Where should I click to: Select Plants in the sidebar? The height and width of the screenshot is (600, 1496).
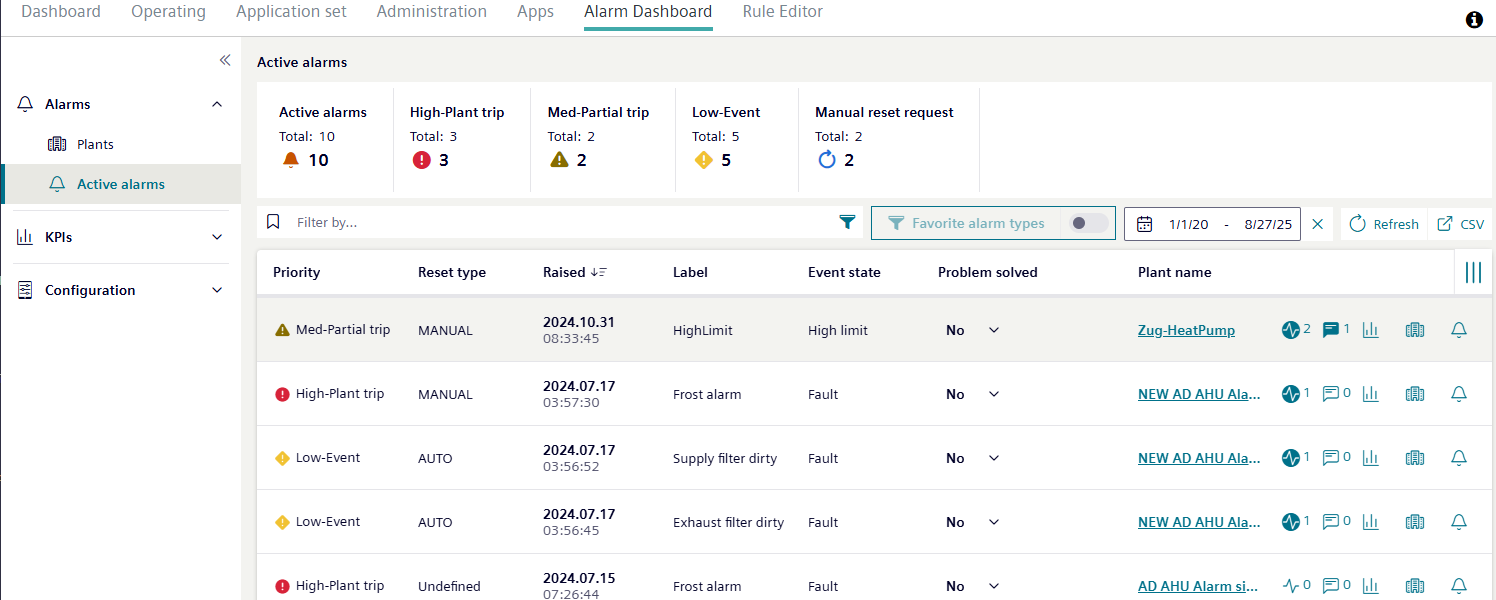(95, 144)
